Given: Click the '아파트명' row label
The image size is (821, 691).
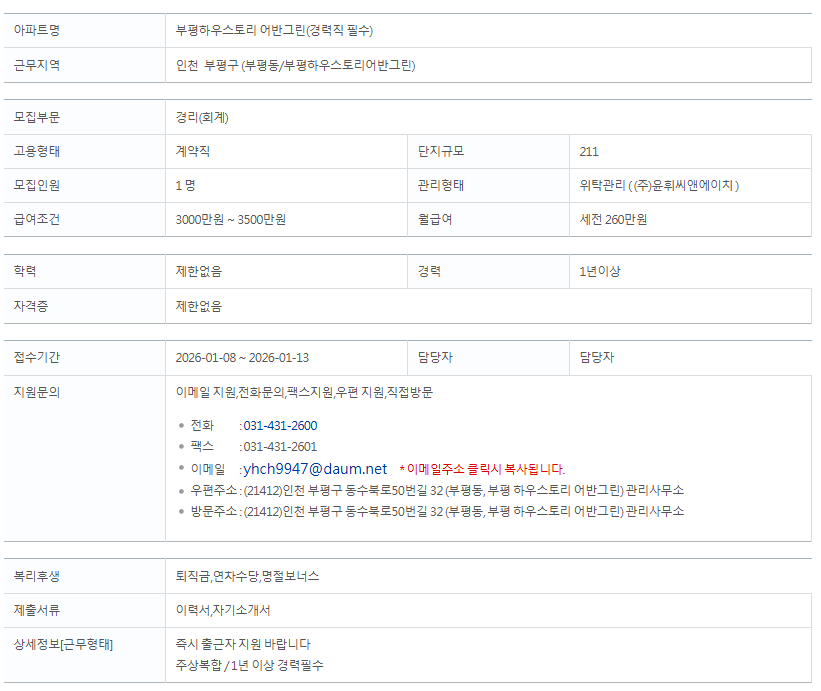Looking at the screenshot, I should pos(37,30).
